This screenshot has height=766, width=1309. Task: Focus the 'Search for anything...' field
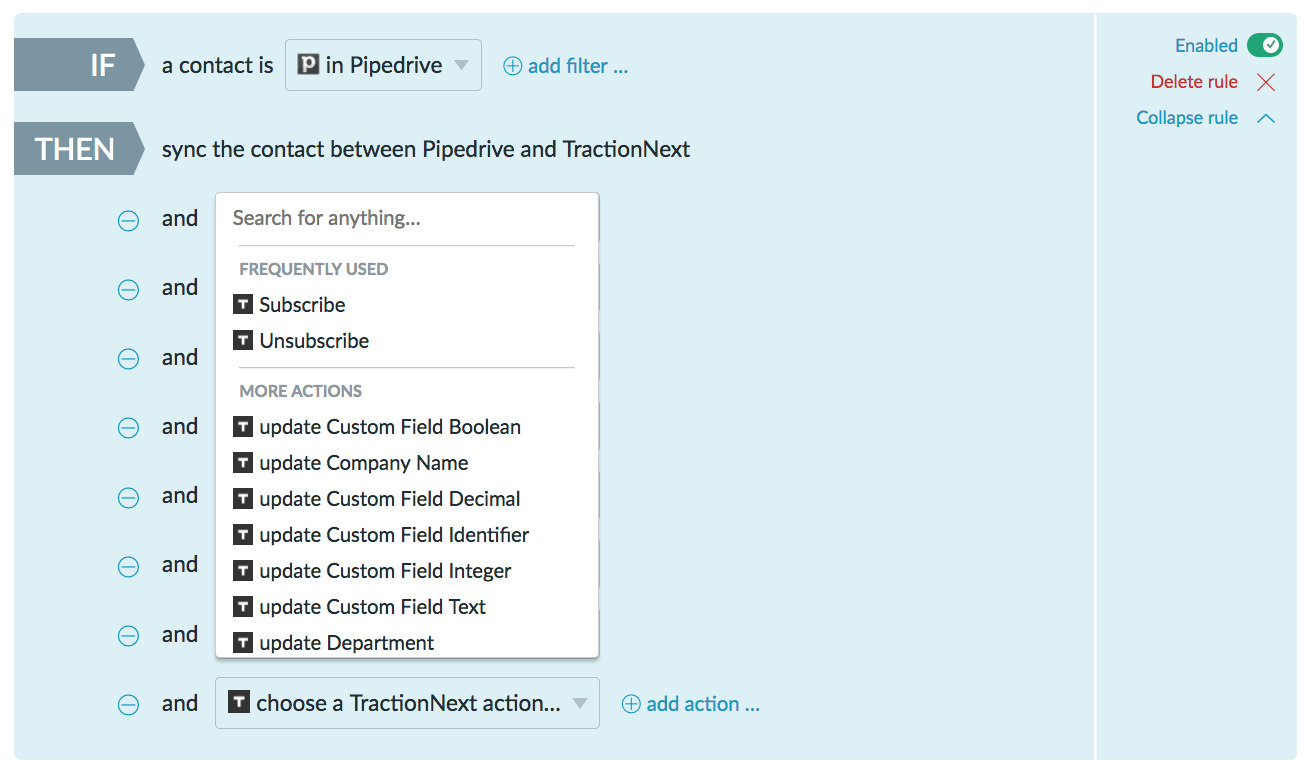pos(407,218)
